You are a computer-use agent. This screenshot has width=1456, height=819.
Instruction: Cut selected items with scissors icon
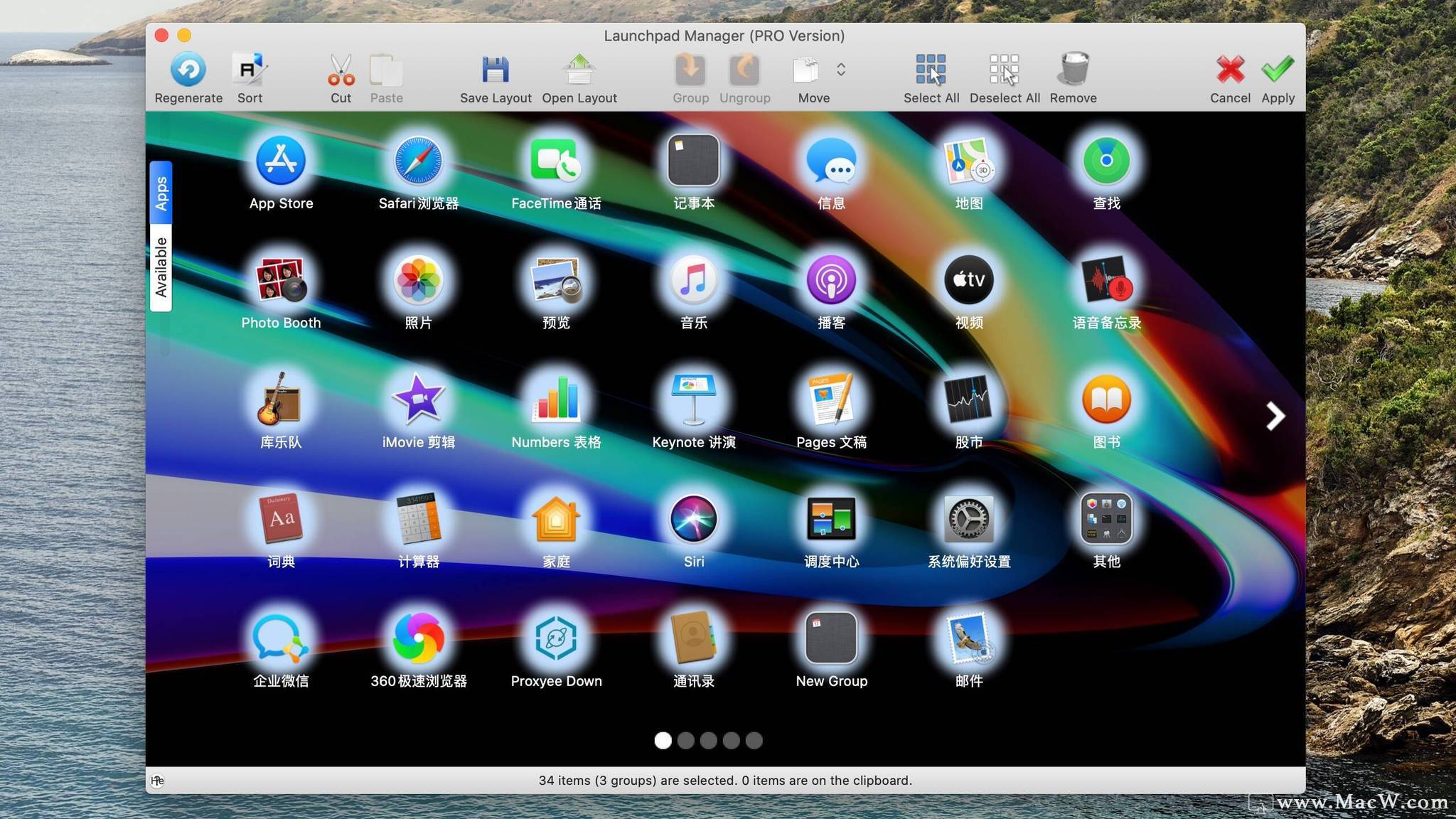tap(341, 70)
